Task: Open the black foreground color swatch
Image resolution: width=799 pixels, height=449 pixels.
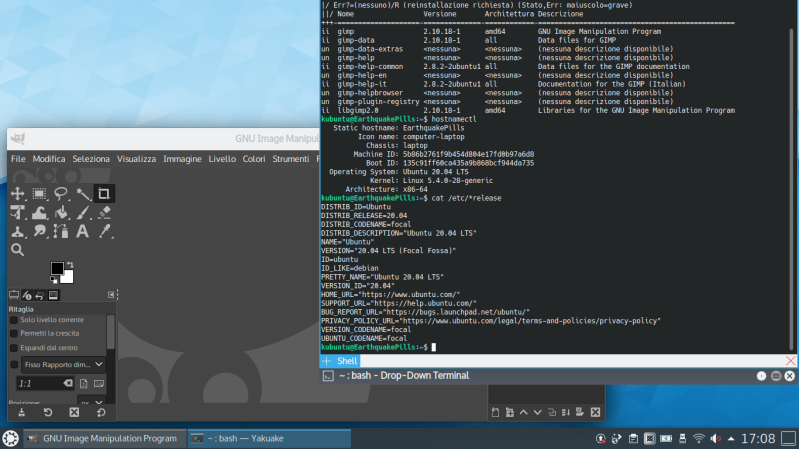Action: [x=57, y=268]
